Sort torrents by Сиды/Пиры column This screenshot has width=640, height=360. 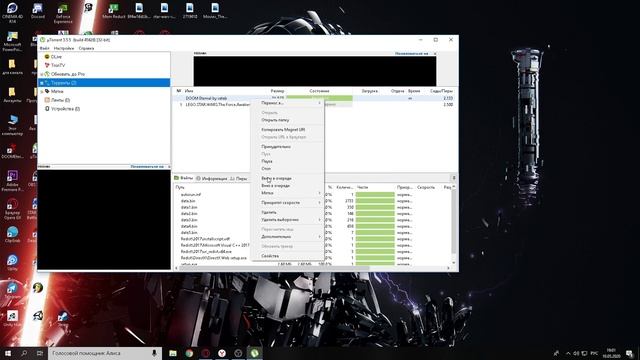441,91
